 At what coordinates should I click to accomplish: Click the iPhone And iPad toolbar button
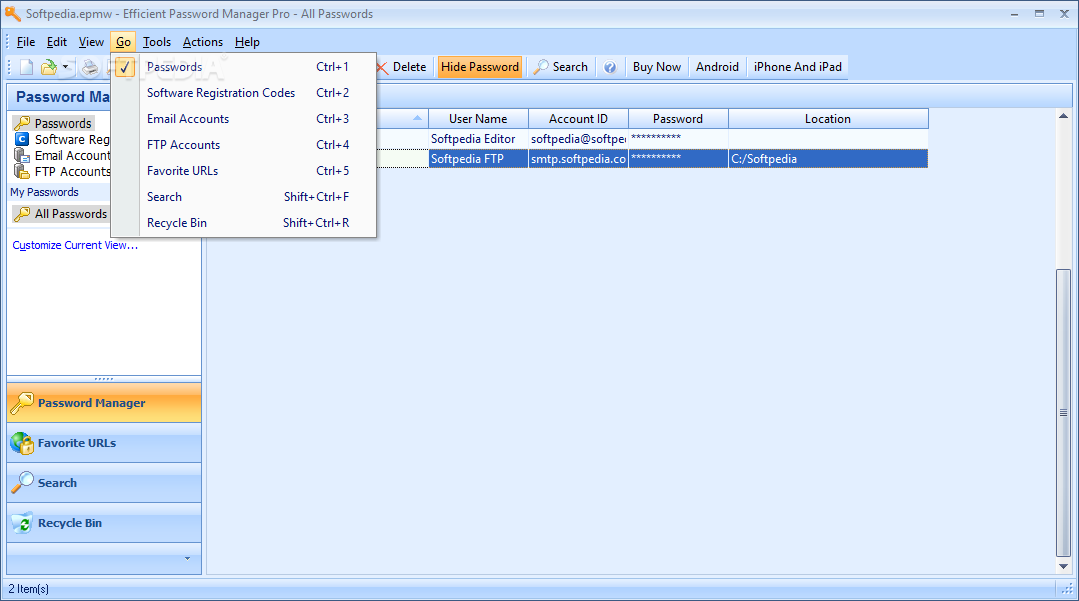[x=798, y=67]
